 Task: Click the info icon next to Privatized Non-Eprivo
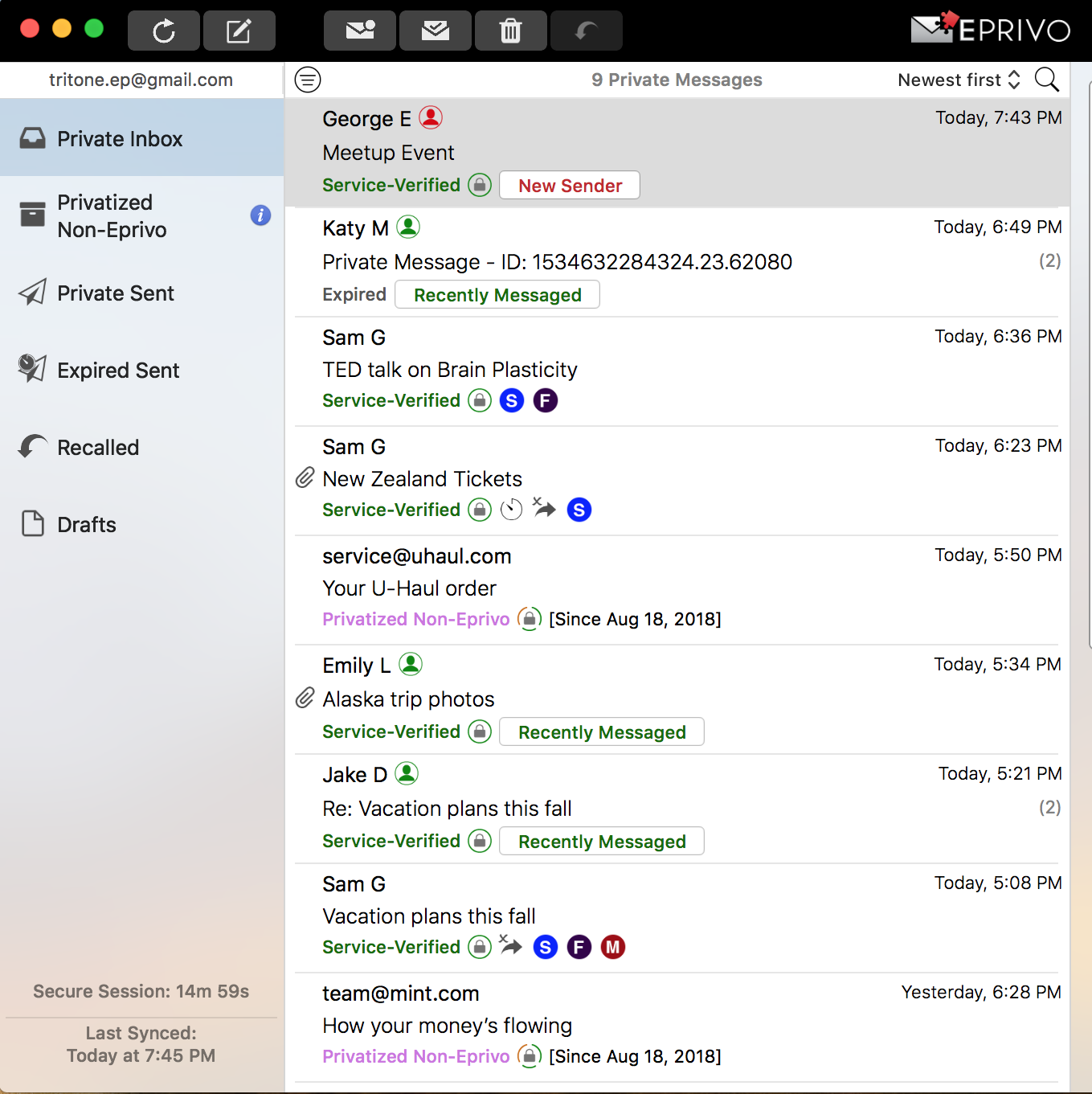(260, 215)
